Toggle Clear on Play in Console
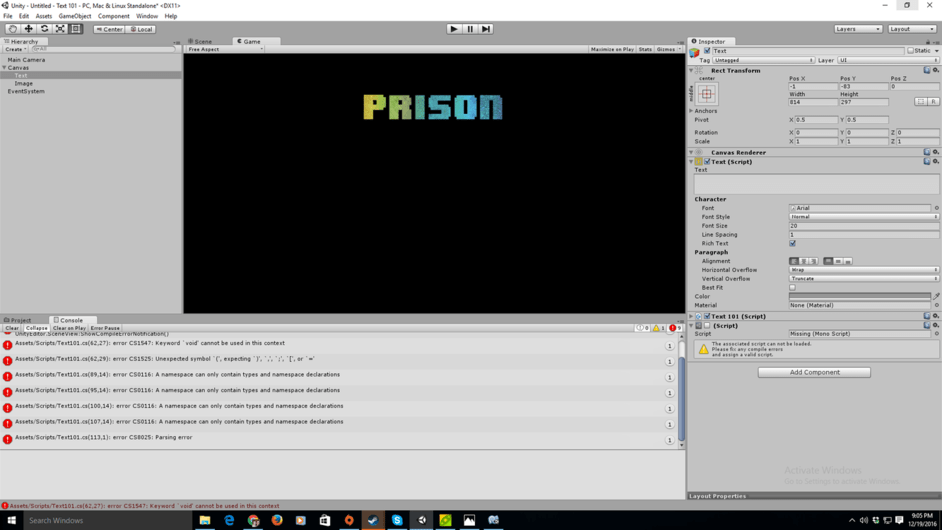This screenshot has width=942, height=530. point(69,328)
